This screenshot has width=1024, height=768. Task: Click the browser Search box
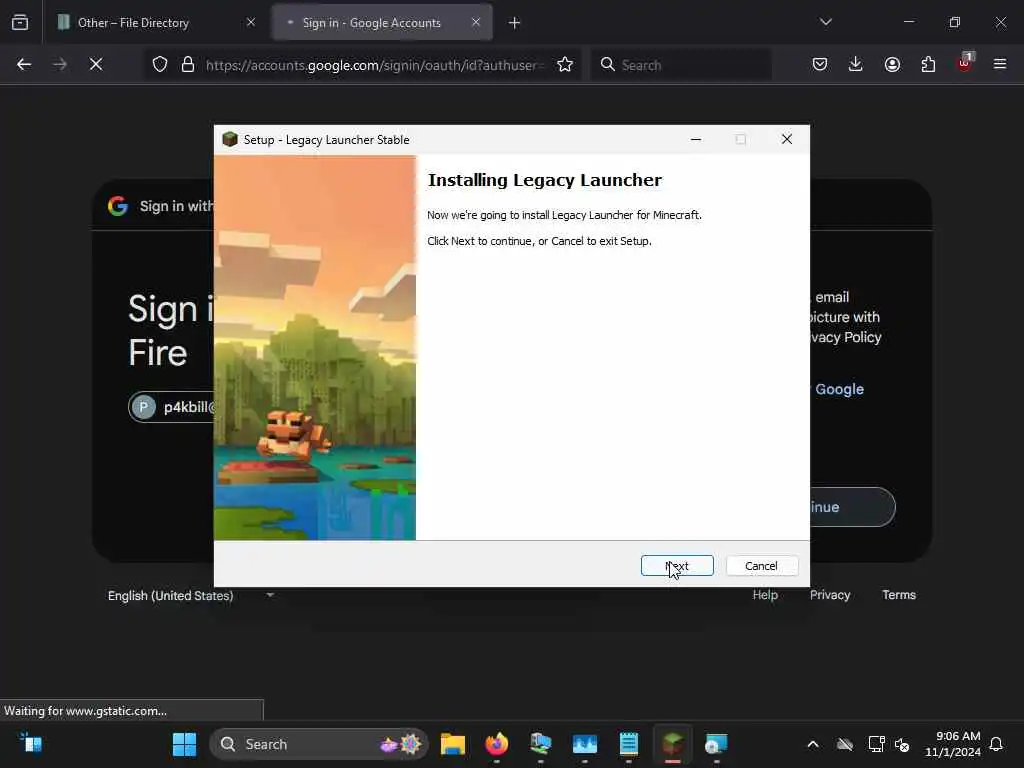(681, 65)
